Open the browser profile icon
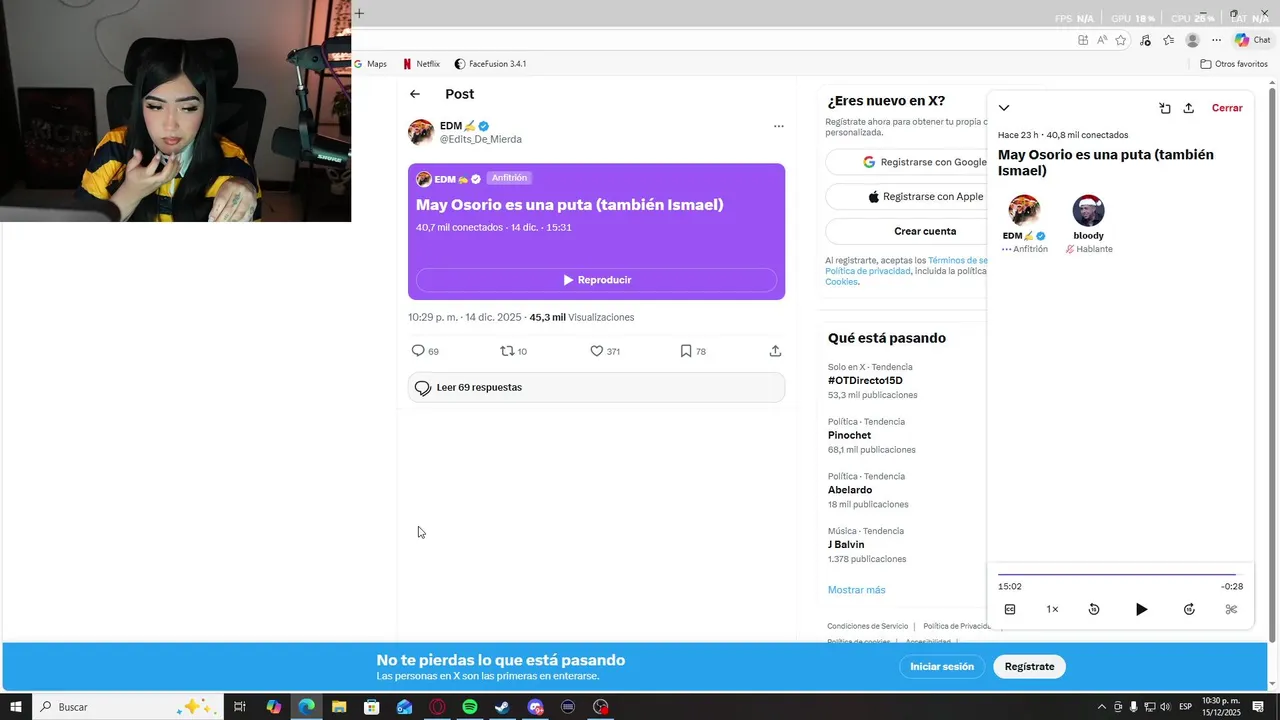1280x720 pixels. (x=1192, y=40)
